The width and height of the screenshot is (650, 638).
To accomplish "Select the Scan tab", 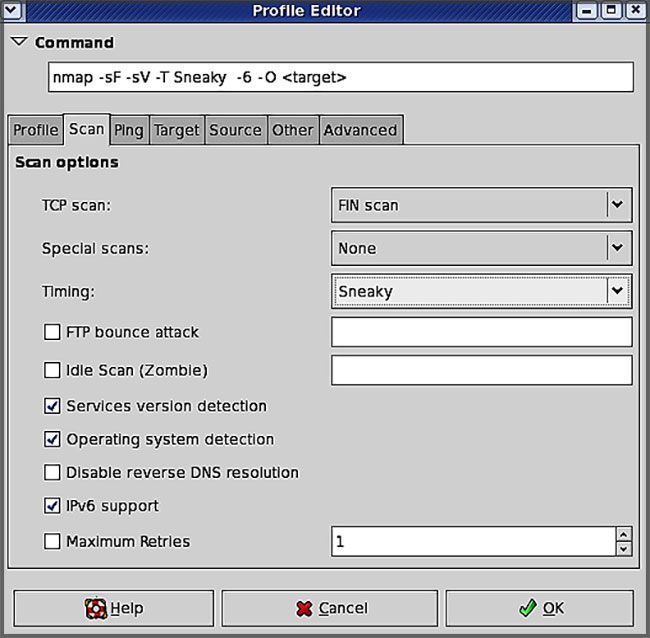I will [x=87, y=129].
